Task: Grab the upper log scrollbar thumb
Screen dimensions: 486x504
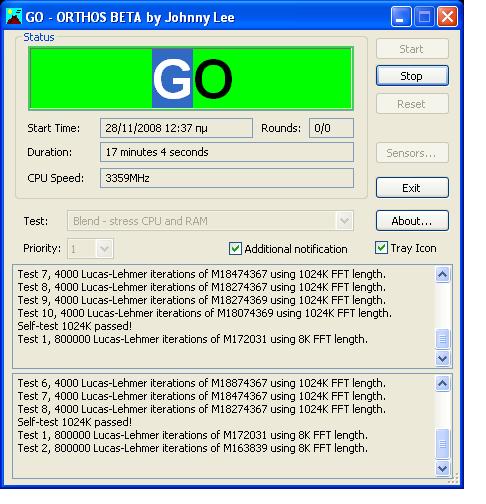Action: pos(442,339)
